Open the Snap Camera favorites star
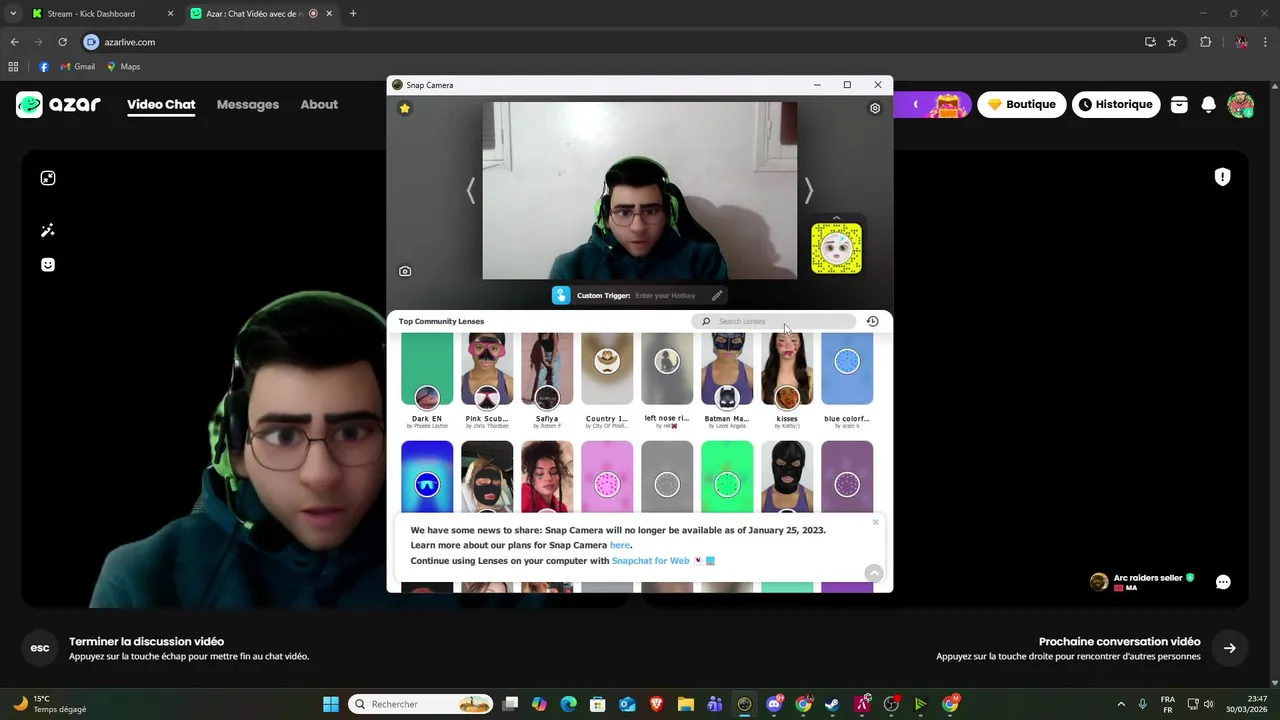The width and height of the screenshot is (1280, 720). point(405,108)
